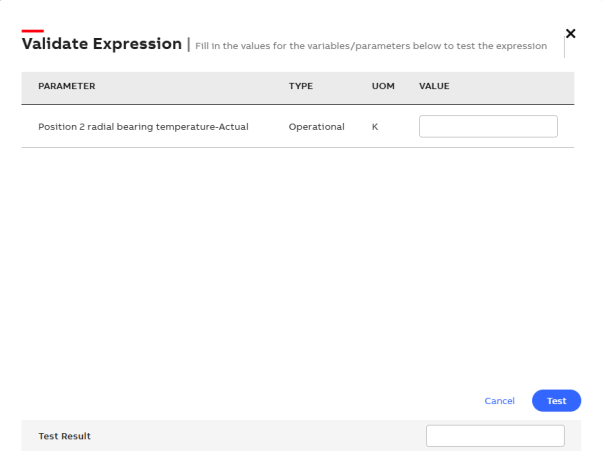The width and height of the screenshot is (602, 469).
Task: Click the UOM column header
Action: coord(383,86)
